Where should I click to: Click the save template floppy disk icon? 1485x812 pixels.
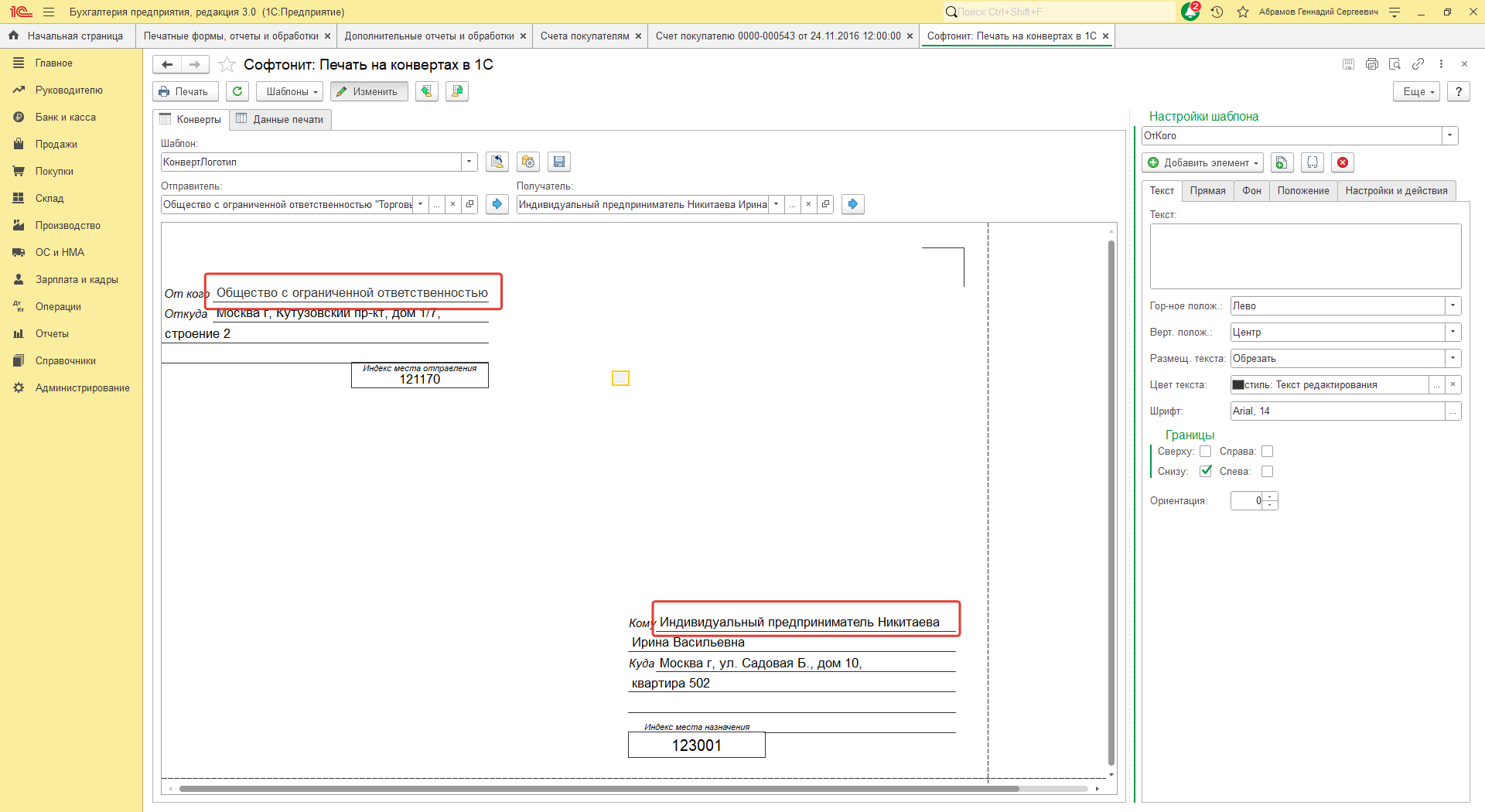click(x=558, y=162)
